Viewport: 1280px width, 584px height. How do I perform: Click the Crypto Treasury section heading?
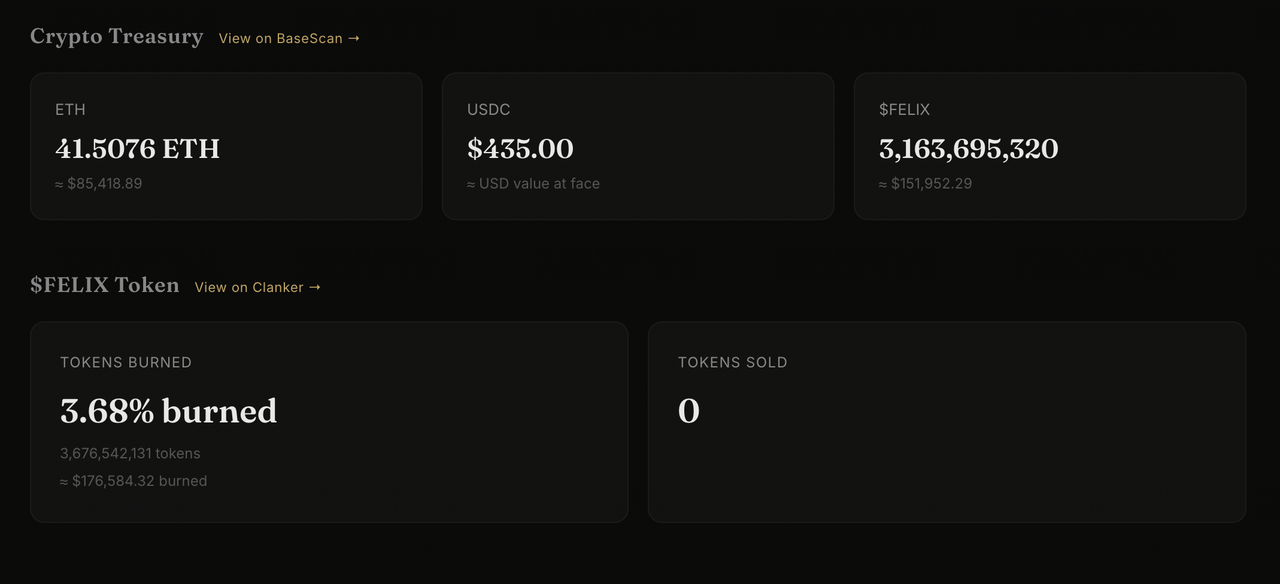116,36
